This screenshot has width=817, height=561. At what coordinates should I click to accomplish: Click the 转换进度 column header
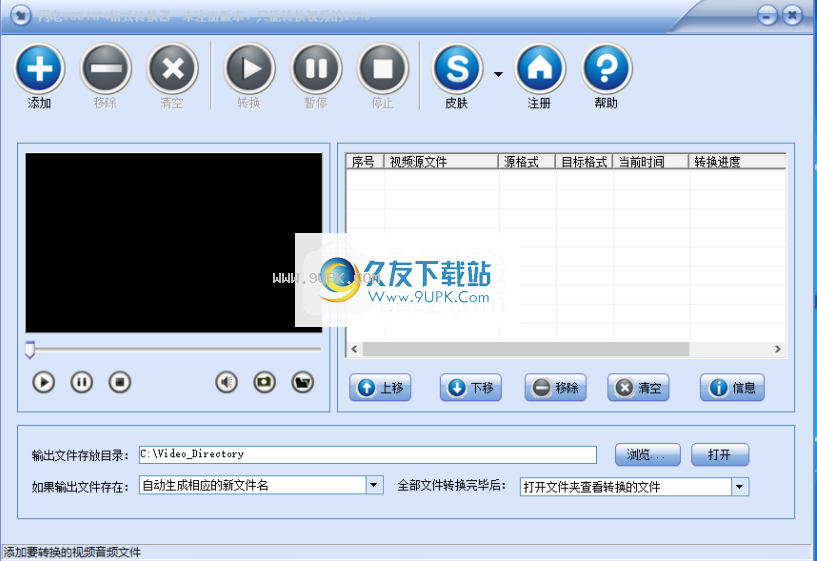tap(737, 161)
